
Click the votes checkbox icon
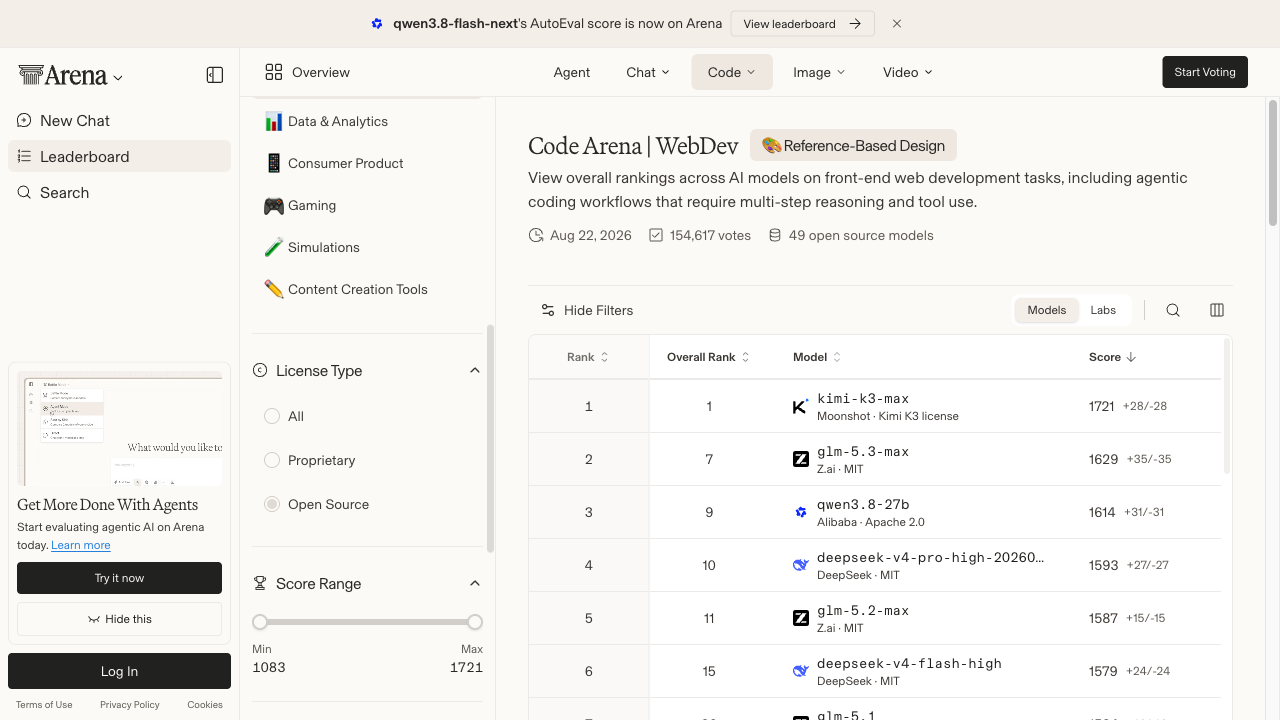point(656,236)
